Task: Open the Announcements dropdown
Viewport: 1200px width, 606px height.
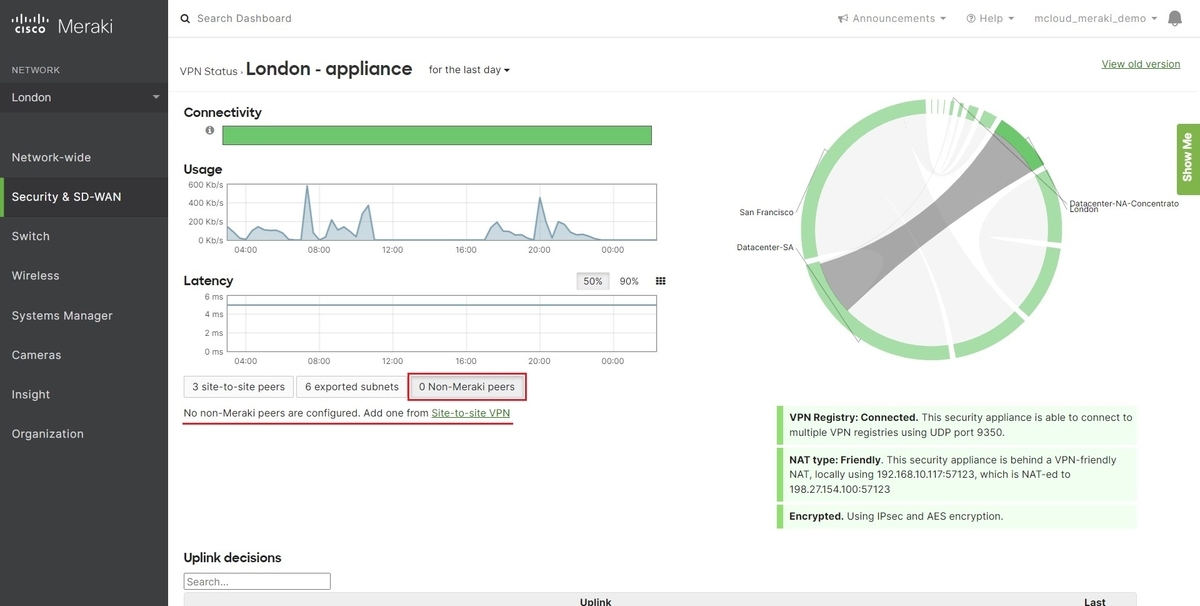Action: (x=892, y=18)
